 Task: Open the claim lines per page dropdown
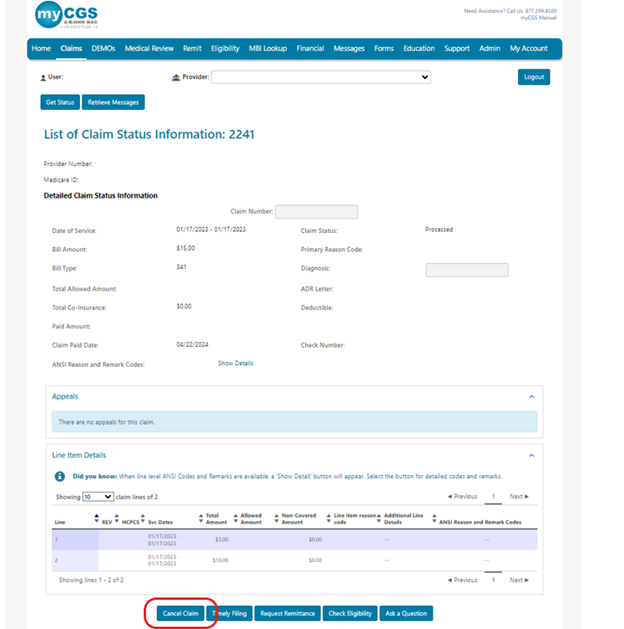coord(98,496)
